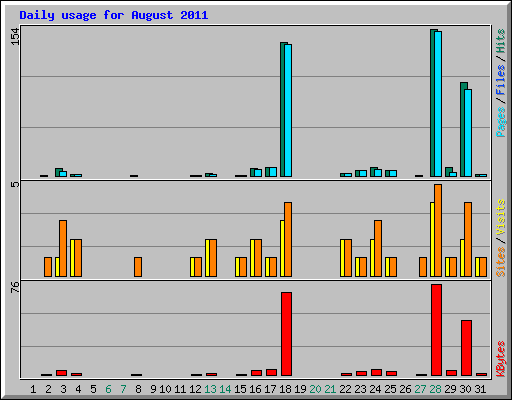This screenshot has height=400, width=512.
Task: Click the "Files" legend label
Action: click(501, 80)
